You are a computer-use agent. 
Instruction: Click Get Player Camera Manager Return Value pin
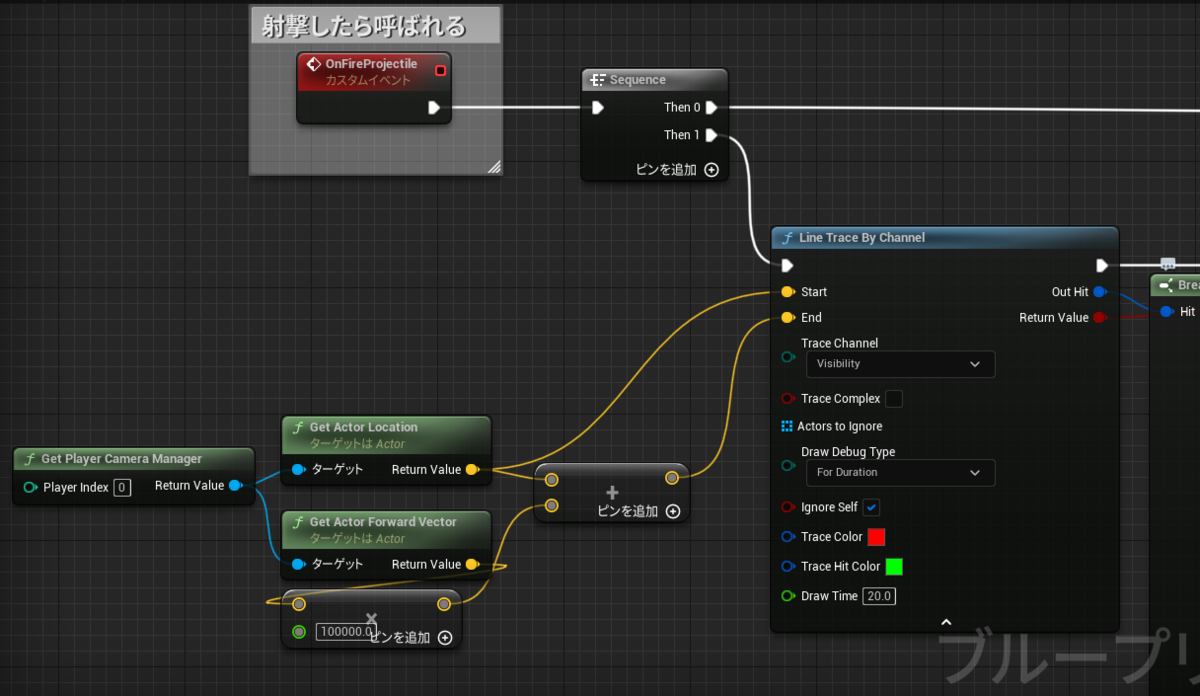coord(235,486)
